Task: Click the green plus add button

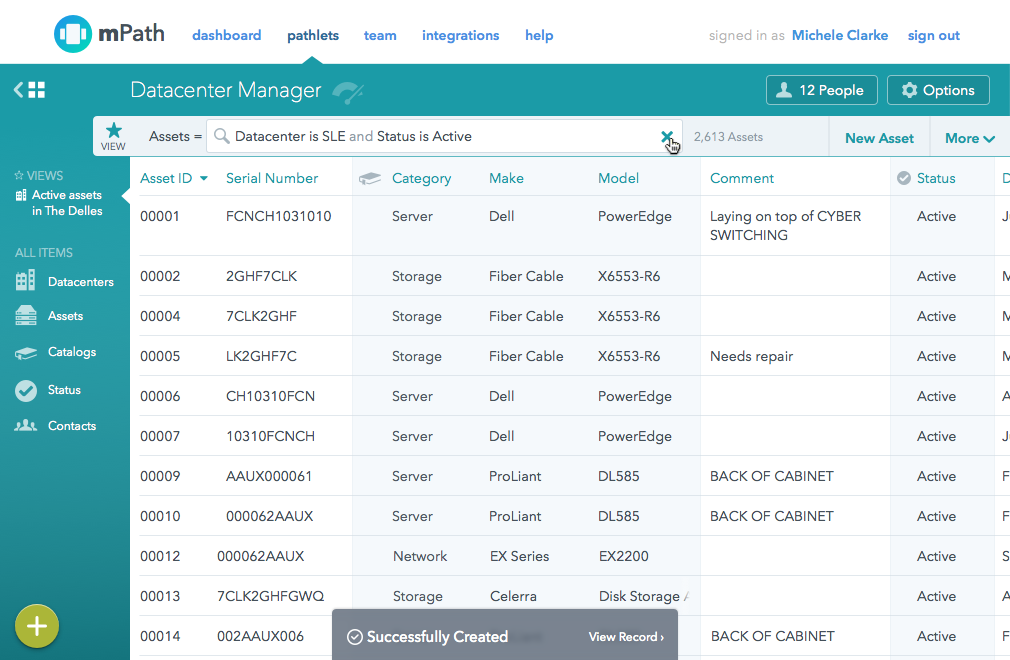Action: [x=37, y=627]
